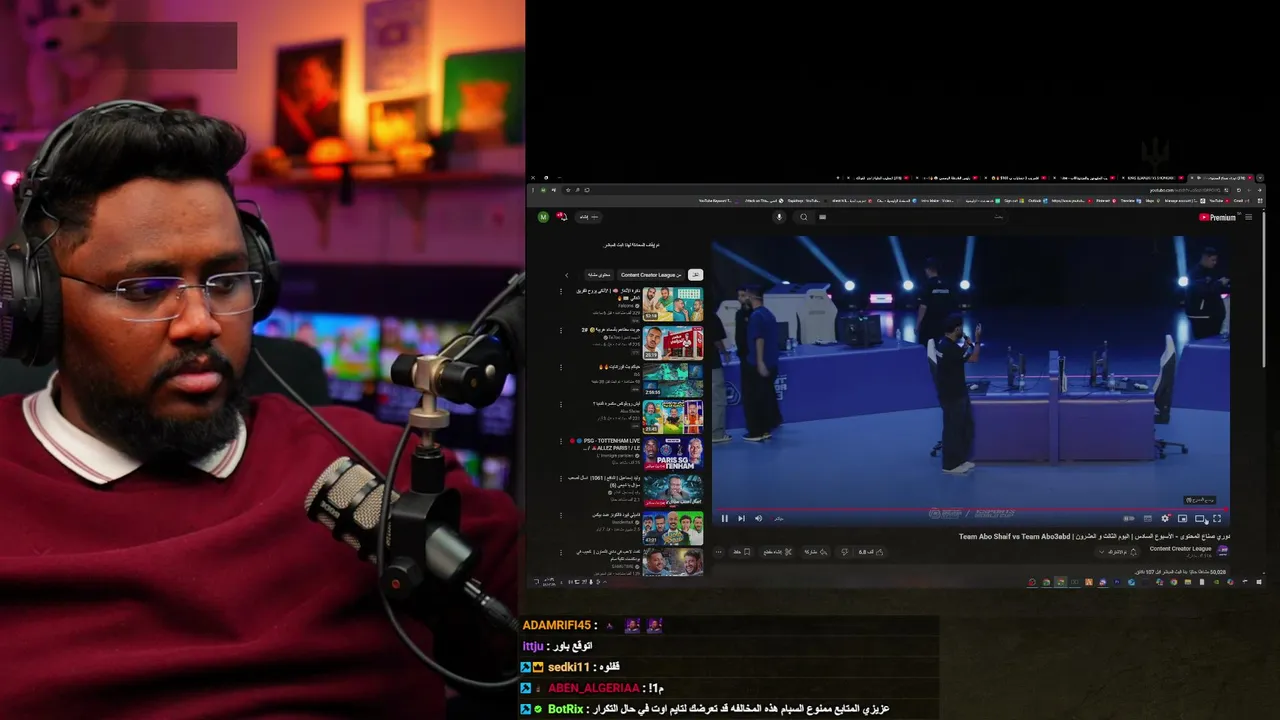Image resolution: width=1280 pixels, height=720 pixels.
Task: Click YouTube search magnifier button
Action: 804,217
